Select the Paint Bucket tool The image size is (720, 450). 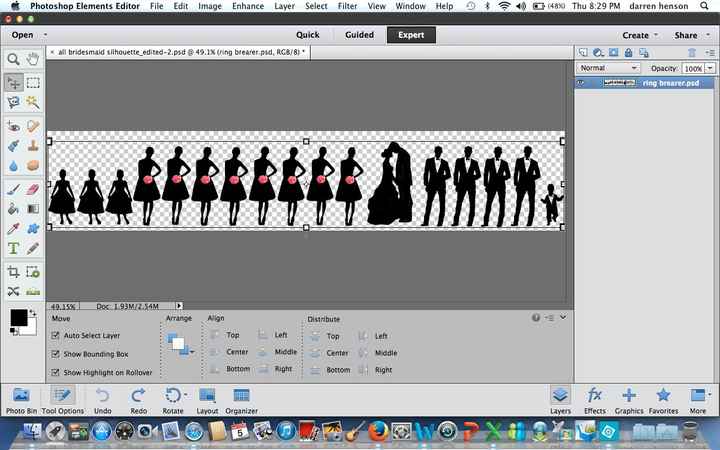pyautogui.click(x=13, y=209)
